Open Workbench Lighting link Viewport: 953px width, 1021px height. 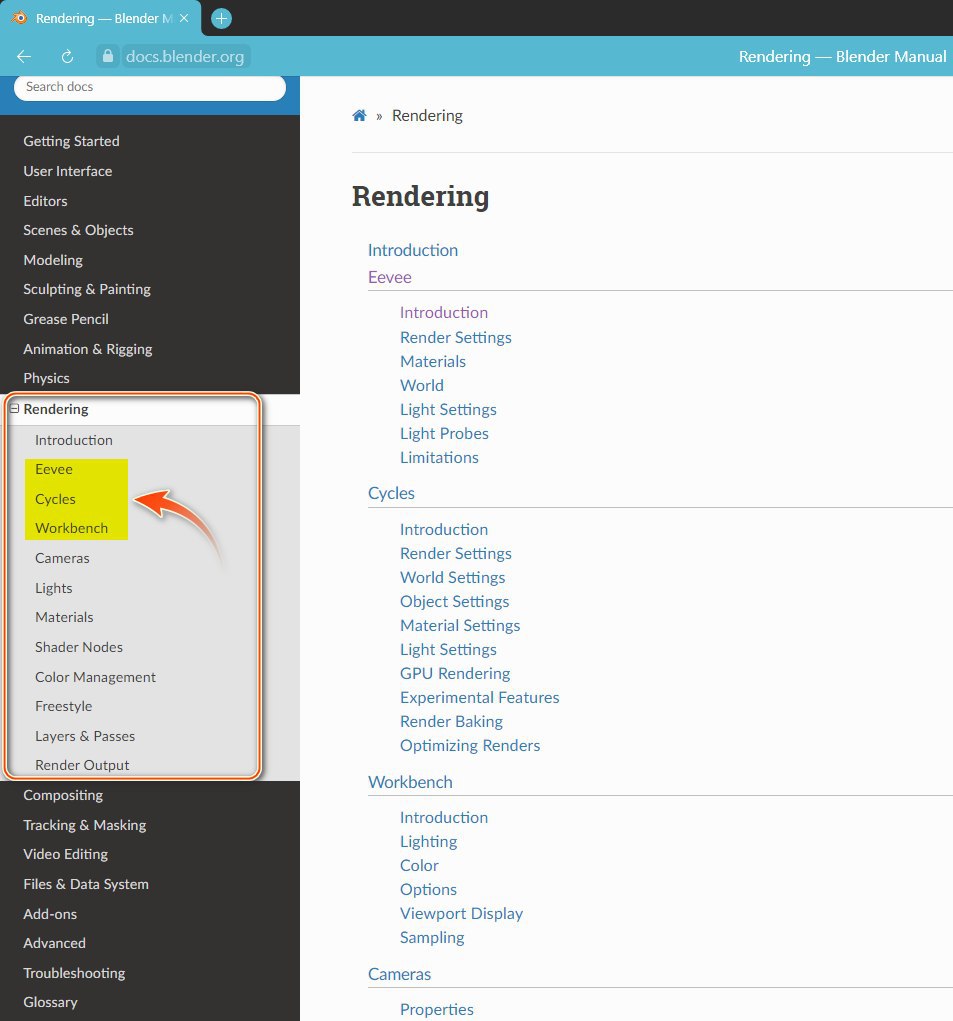428,843
